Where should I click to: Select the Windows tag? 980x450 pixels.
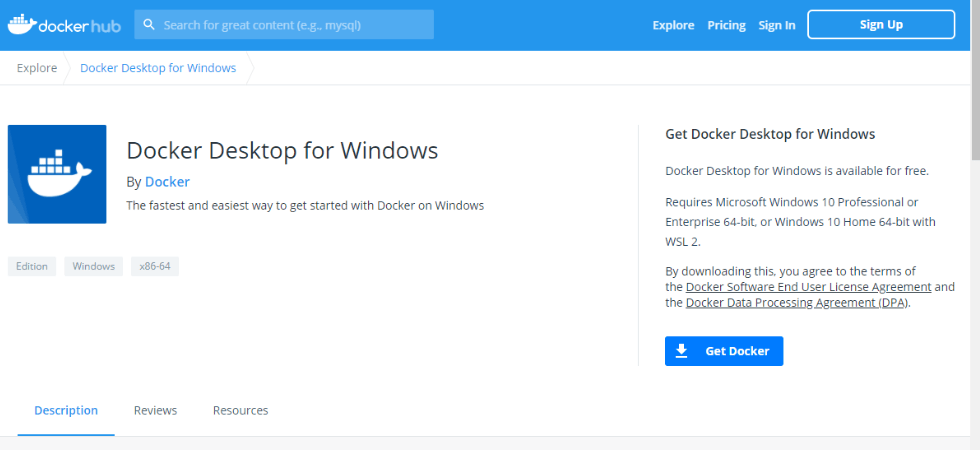(x=94, y=266)
